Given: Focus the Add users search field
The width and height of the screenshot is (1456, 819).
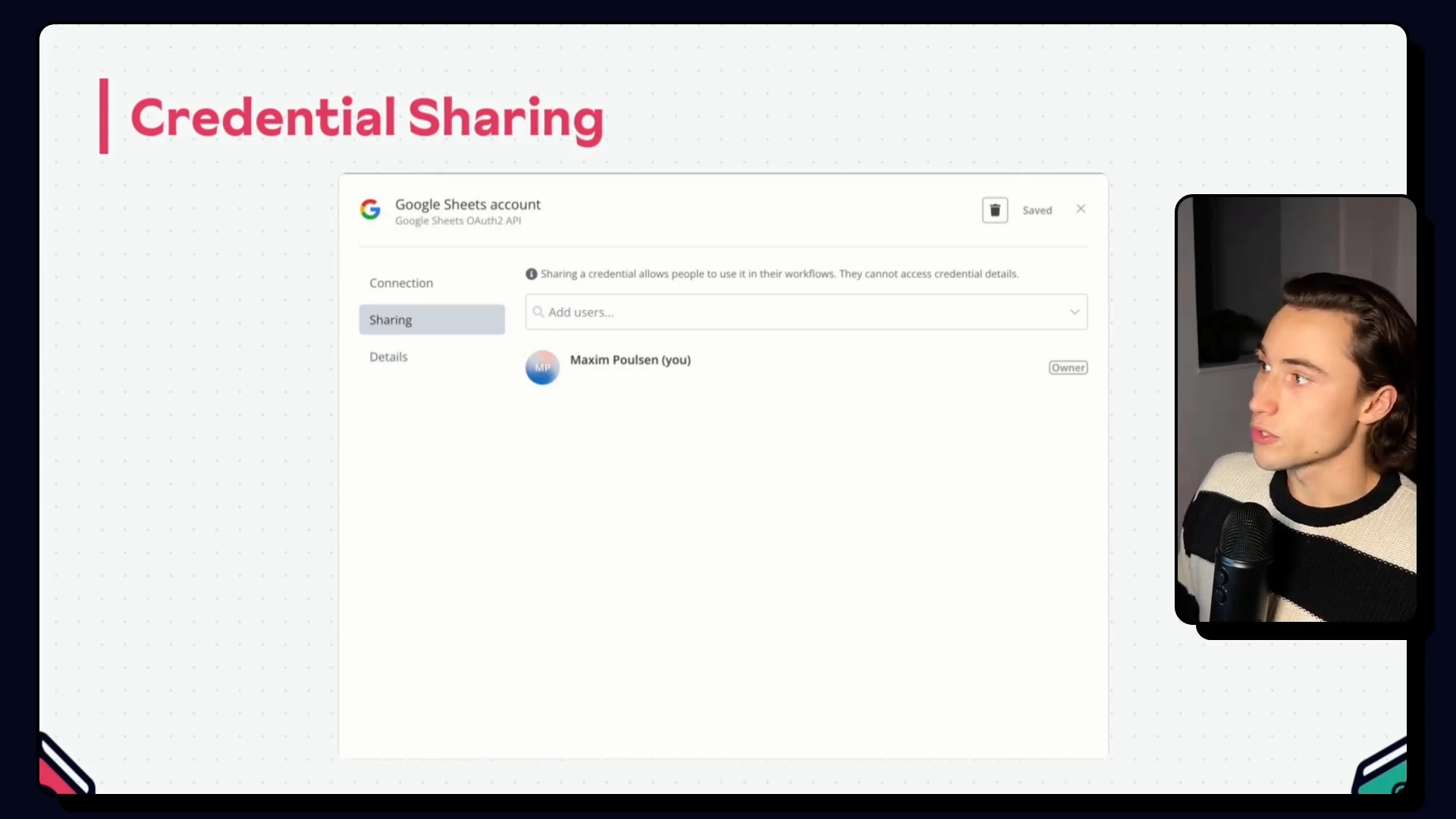Looking at the screenshot, I should 806,312.
